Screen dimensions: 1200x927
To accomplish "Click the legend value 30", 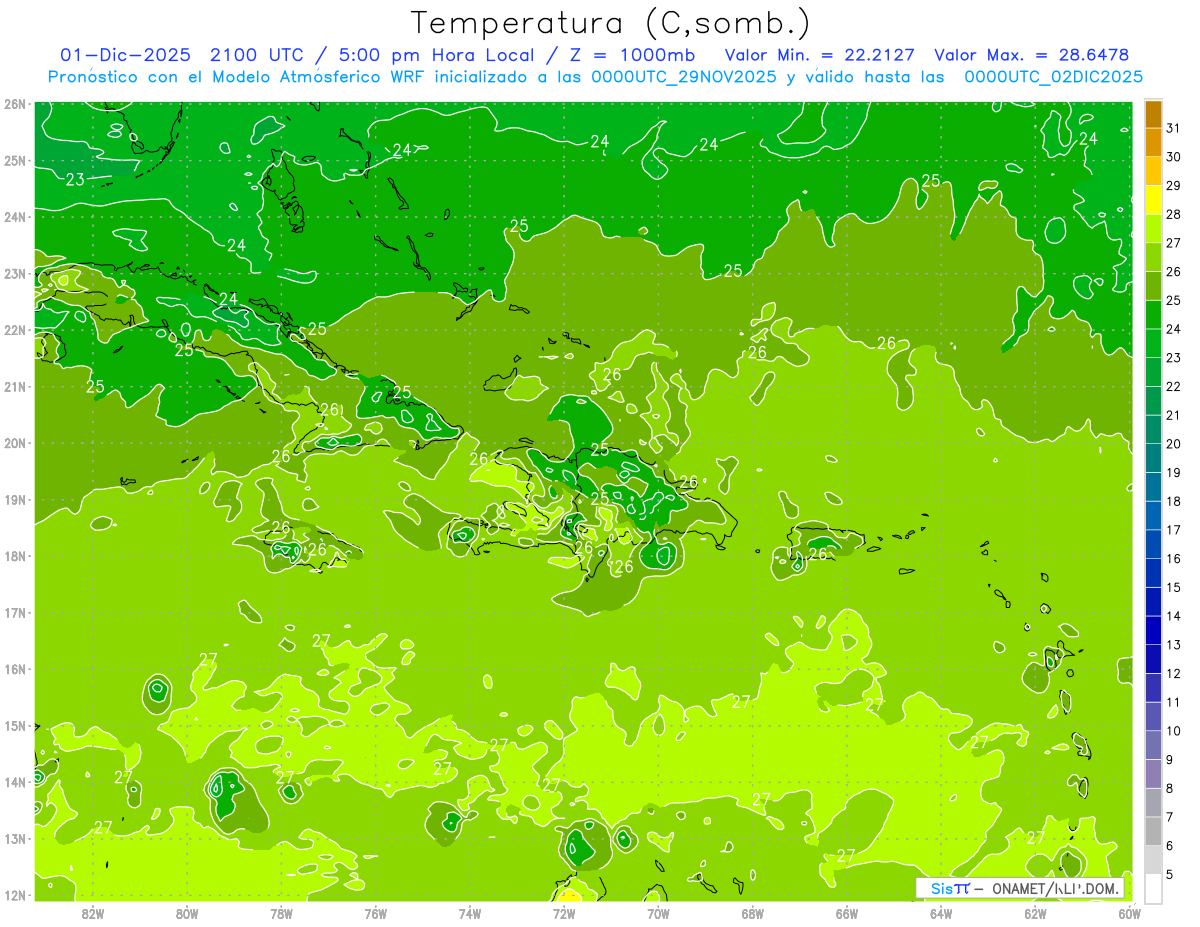I will click(x=1174, y=156).
